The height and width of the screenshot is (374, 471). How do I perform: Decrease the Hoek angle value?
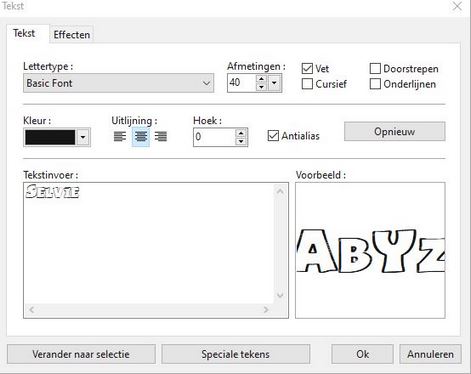coord(241,141)
